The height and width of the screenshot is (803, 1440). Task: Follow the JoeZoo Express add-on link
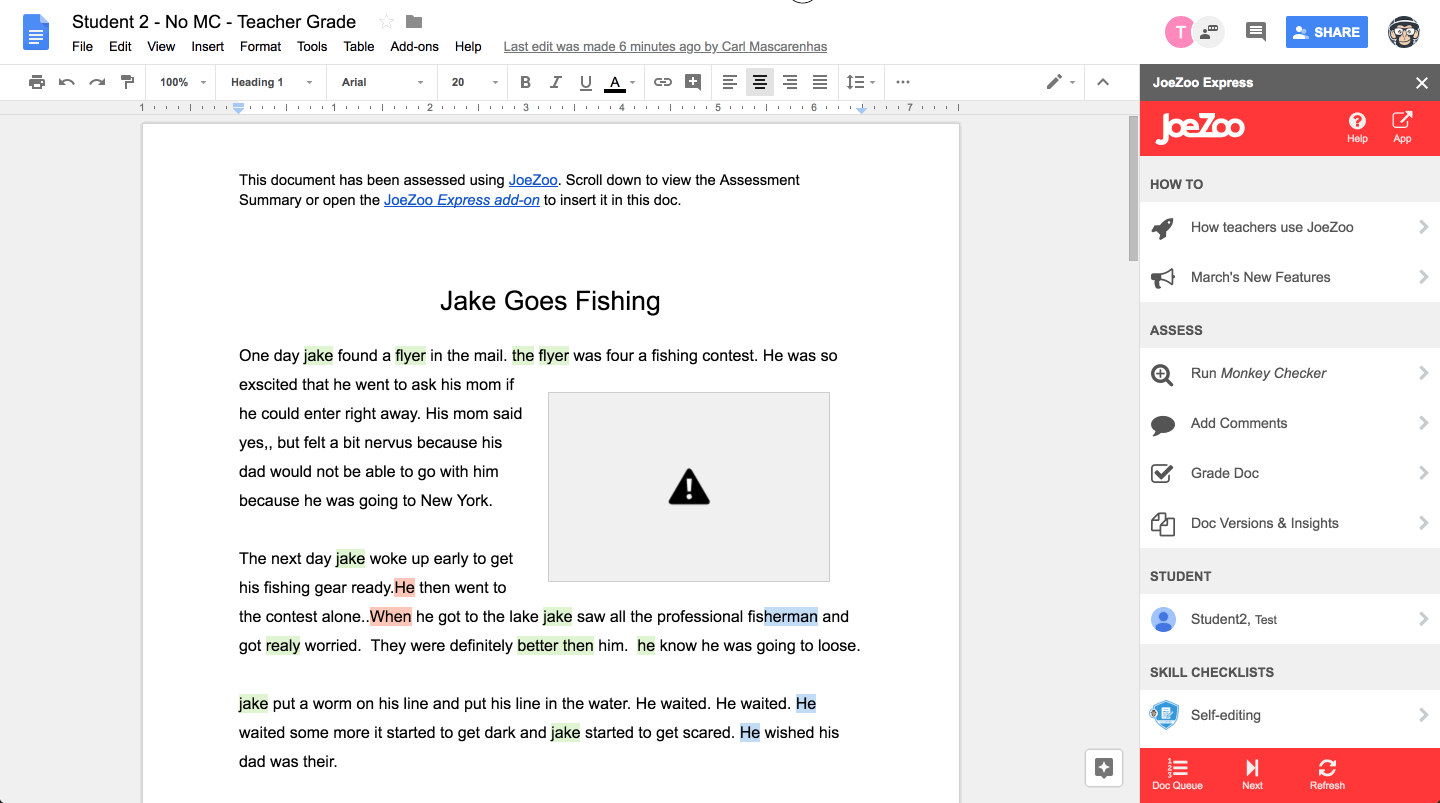(x=461, y=200)
